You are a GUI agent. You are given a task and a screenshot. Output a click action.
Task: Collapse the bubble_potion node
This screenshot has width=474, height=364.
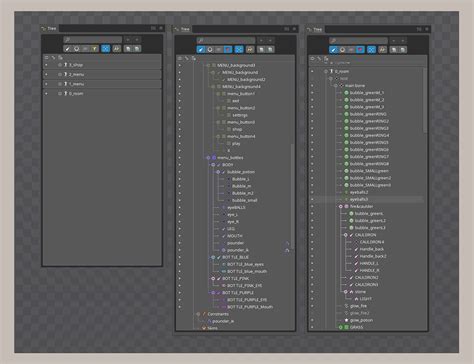pyautogui.click(x=218, y=172)
